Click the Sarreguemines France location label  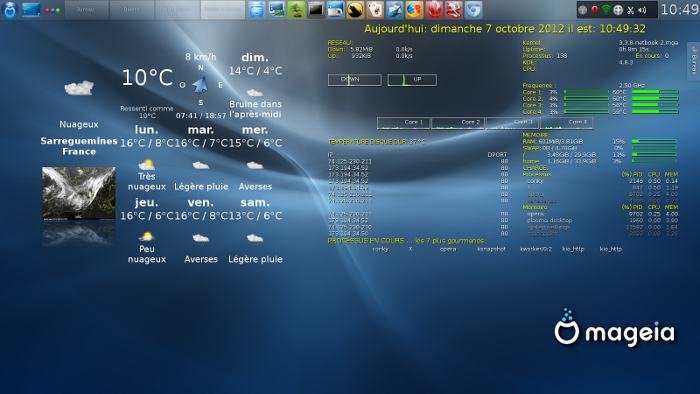pos(79,146)
